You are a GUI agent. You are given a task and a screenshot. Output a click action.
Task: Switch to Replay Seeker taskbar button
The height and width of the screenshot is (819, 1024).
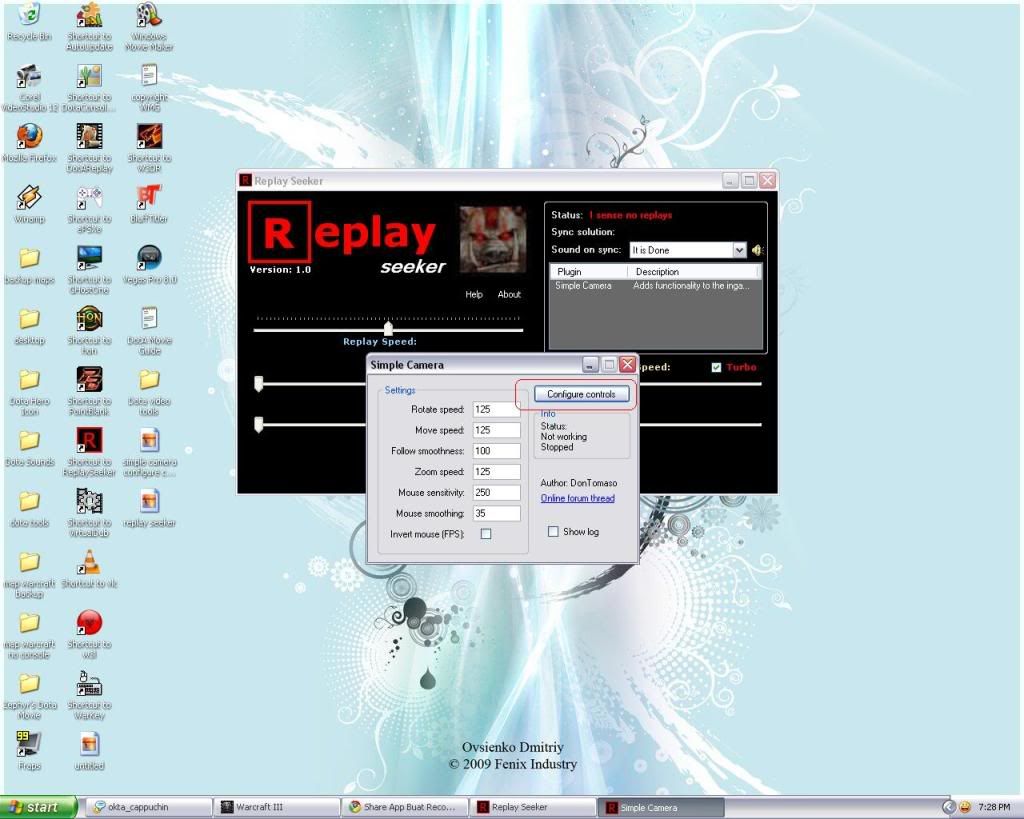[x=533, y=807]
